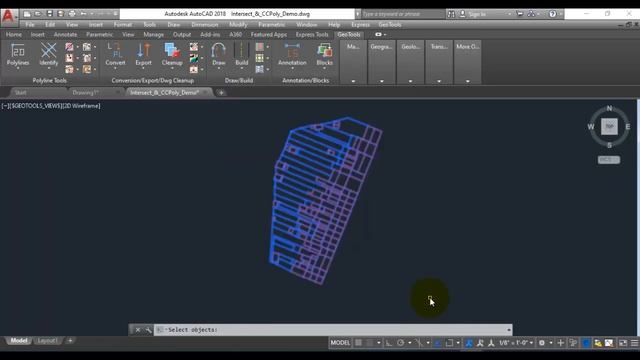Click the Open folder icon in quick access toolbar
This screenshot has height=360, width=640.
[38, 14]
